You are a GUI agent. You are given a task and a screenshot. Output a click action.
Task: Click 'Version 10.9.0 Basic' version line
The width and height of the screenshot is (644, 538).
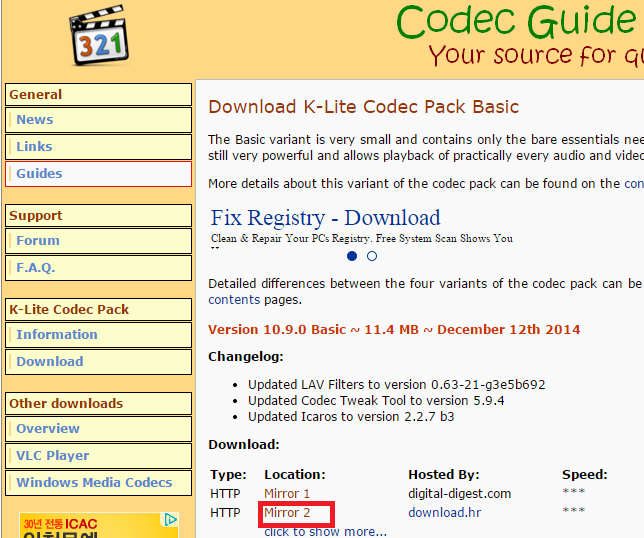pyautogui.click(x=394, y=330)
